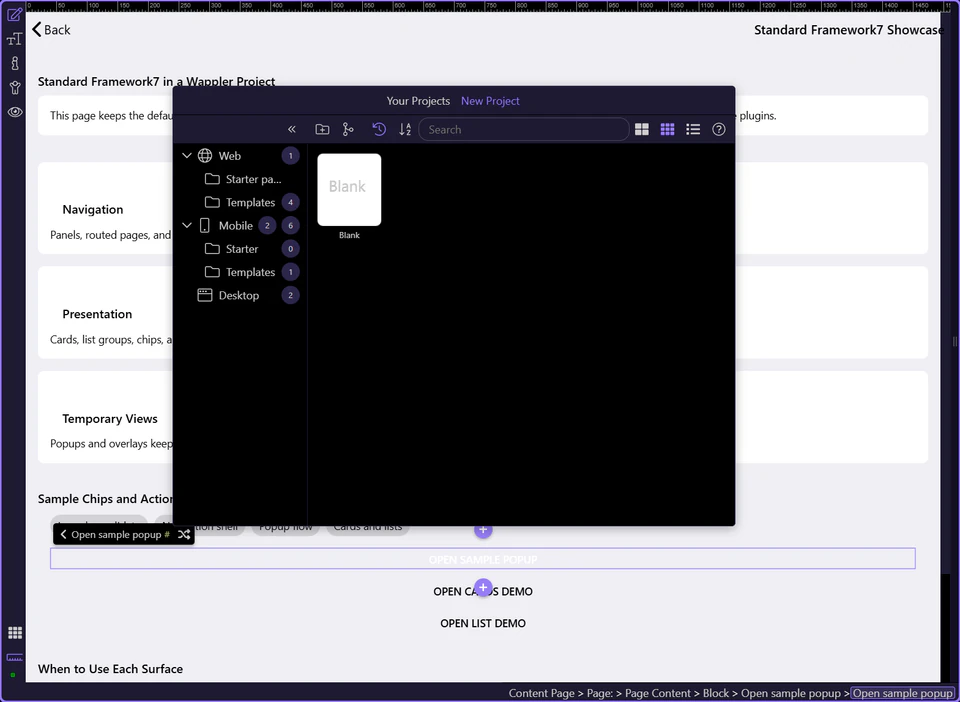This screenshot has width=960, height=702.
Task: Toggle the eye preview icon in left sidebar
Action: point(15,112)
